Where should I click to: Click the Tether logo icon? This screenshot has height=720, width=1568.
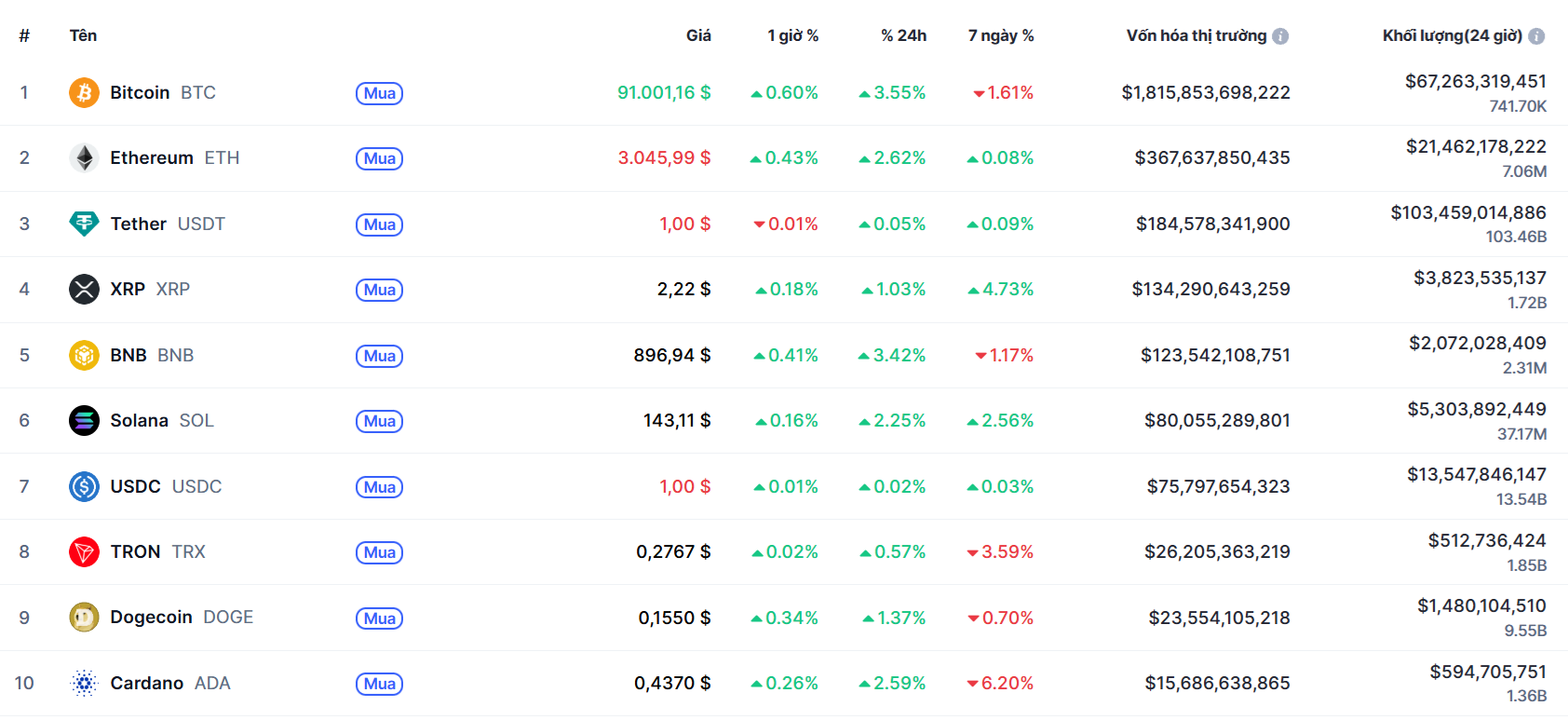[84, 224]
